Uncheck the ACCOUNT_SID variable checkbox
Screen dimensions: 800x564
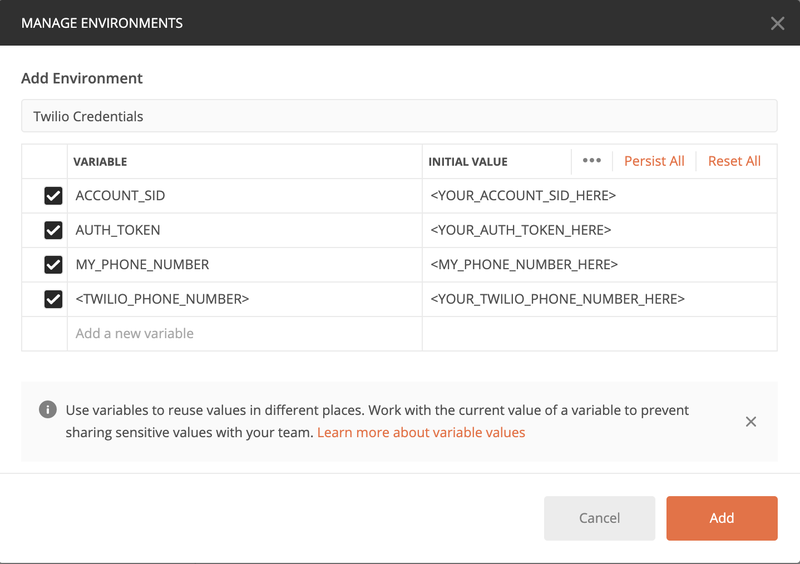pyautogui.click(x=53, y=196)
